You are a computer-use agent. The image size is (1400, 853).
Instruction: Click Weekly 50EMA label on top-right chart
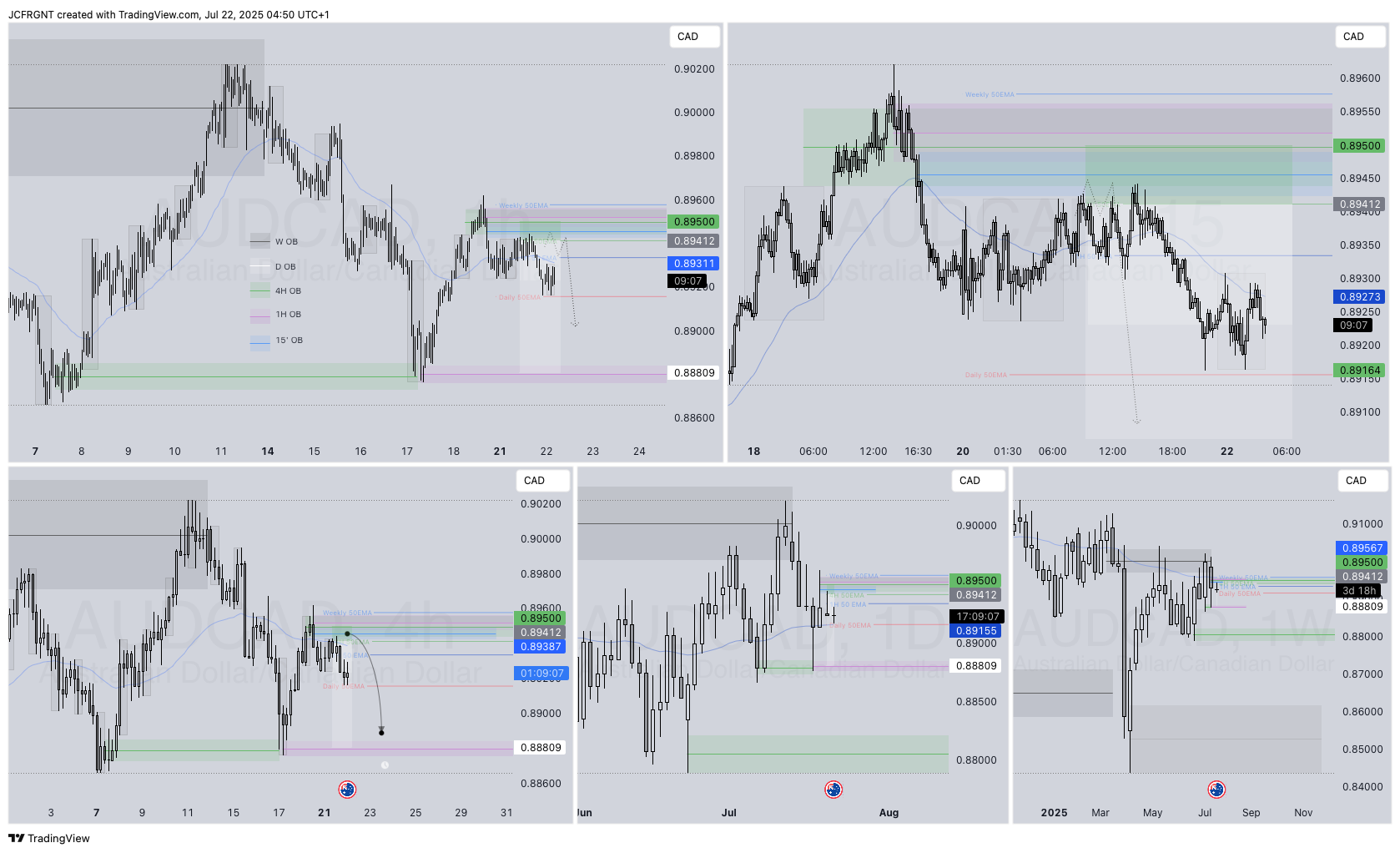(x=990, y=95)
